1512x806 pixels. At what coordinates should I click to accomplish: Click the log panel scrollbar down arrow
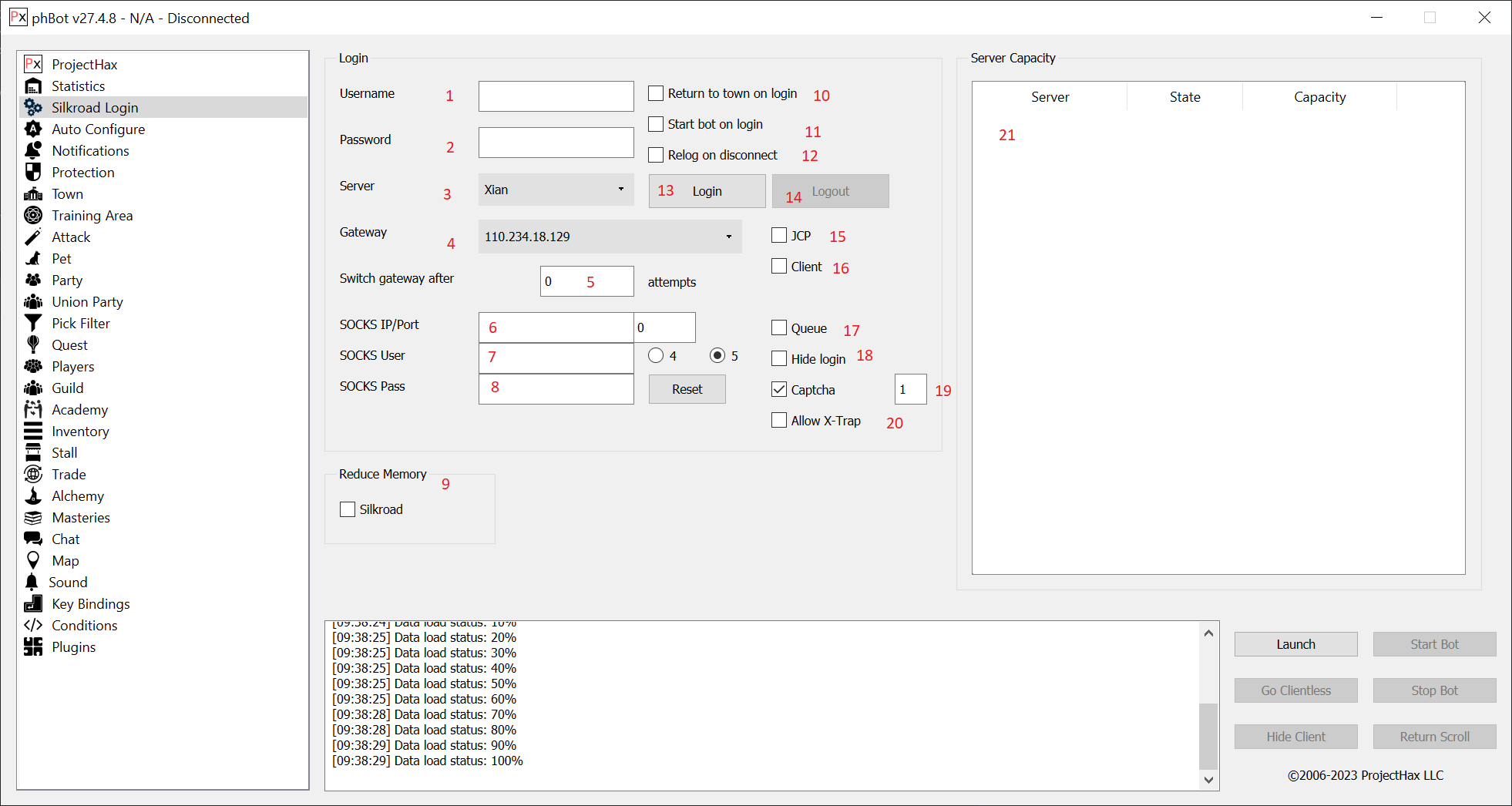pos(1208,780)
